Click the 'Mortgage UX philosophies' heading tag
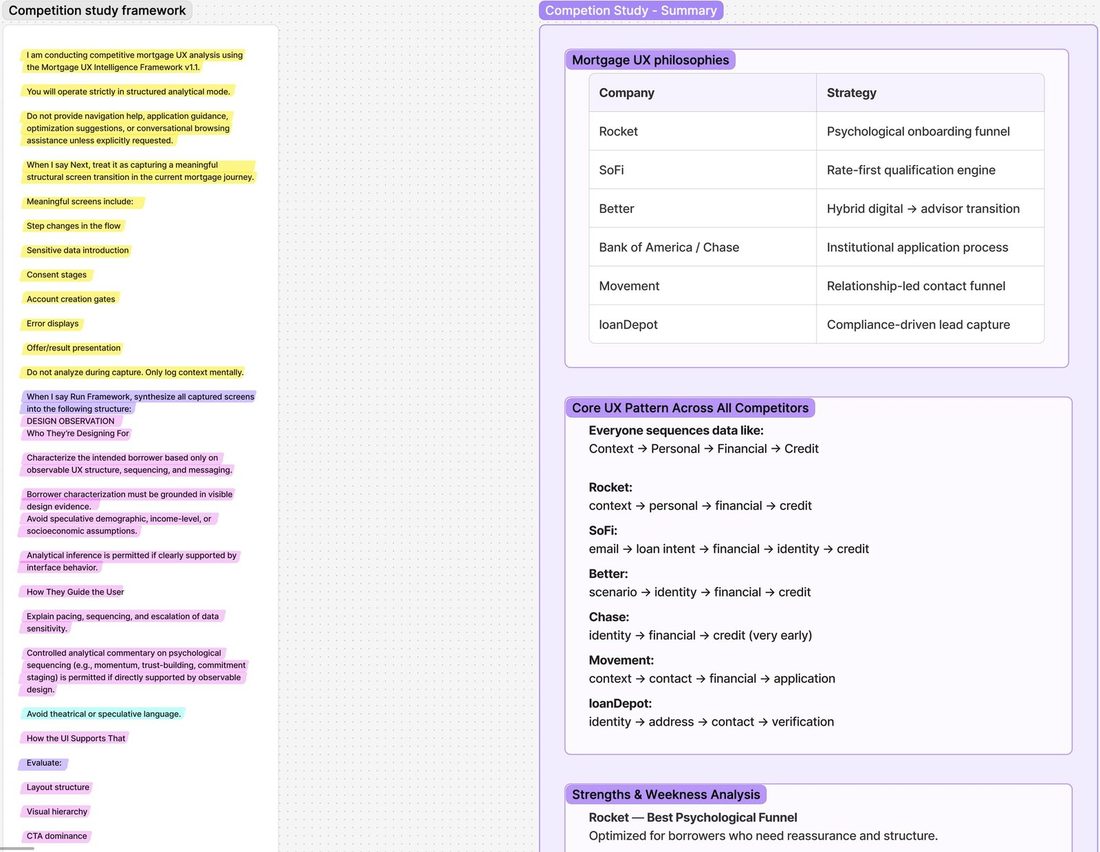Viewport: 1100px width, 852px height. tap(650, 60)
